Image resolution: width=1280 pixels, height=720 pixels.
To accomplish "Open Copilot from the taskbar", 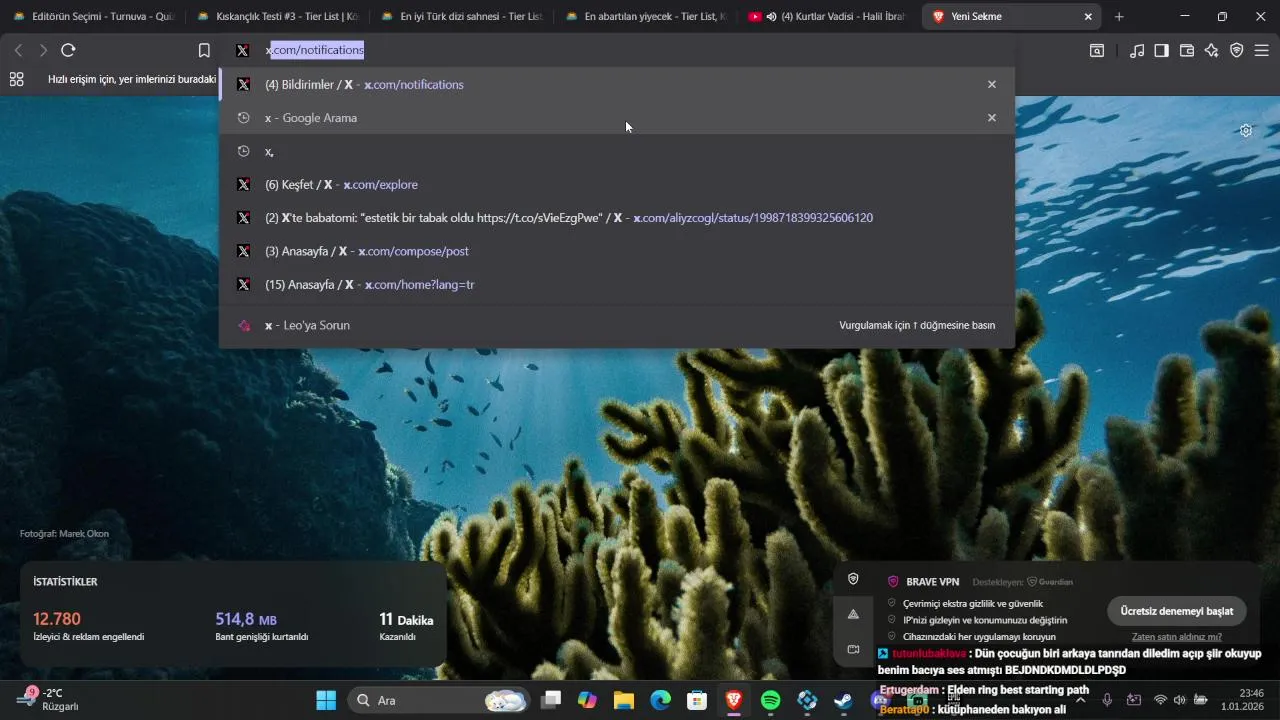I will (587, 700).
